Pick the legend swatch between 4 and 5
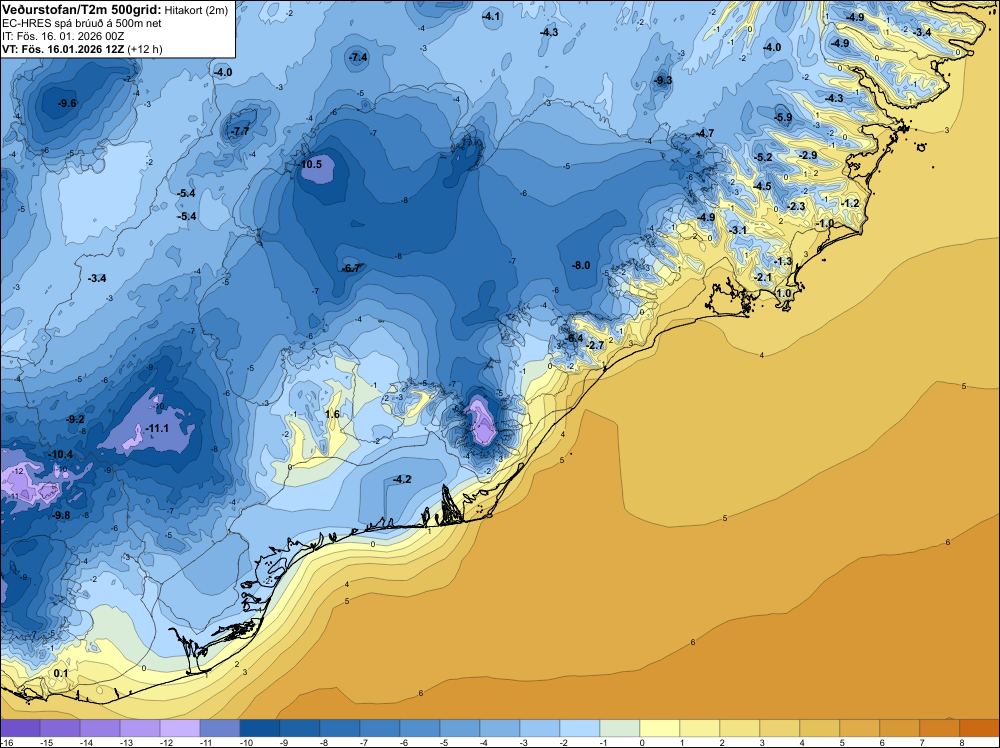 [820, 728]
